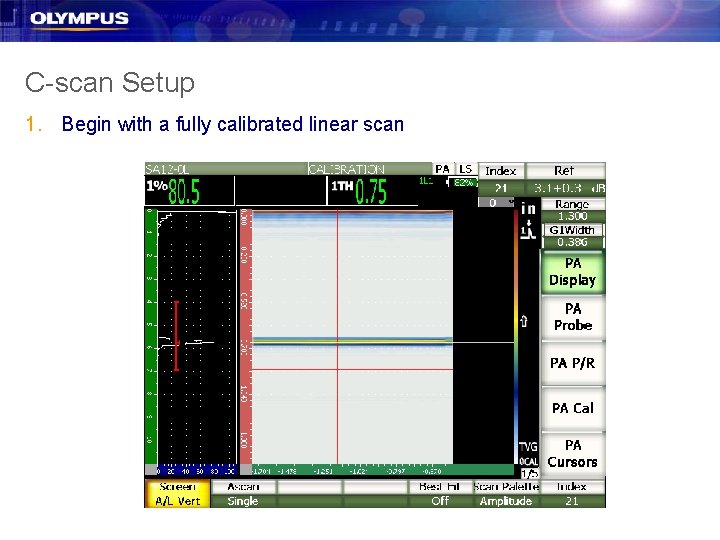The width and height of the screenshot is (720, 540).
Task: Select the Best Fit Off parameter
Action: [x=440, y=494]
